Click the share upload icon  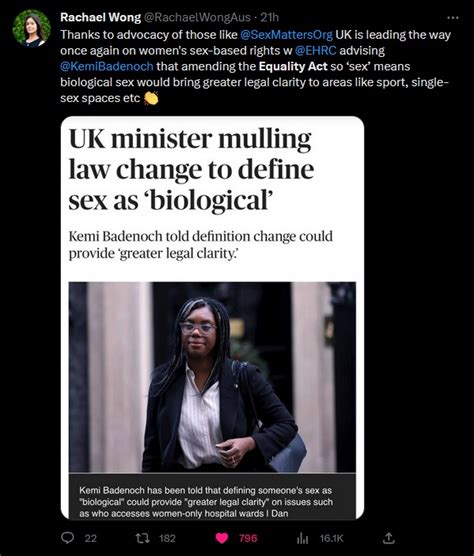(x=389, y=538)
